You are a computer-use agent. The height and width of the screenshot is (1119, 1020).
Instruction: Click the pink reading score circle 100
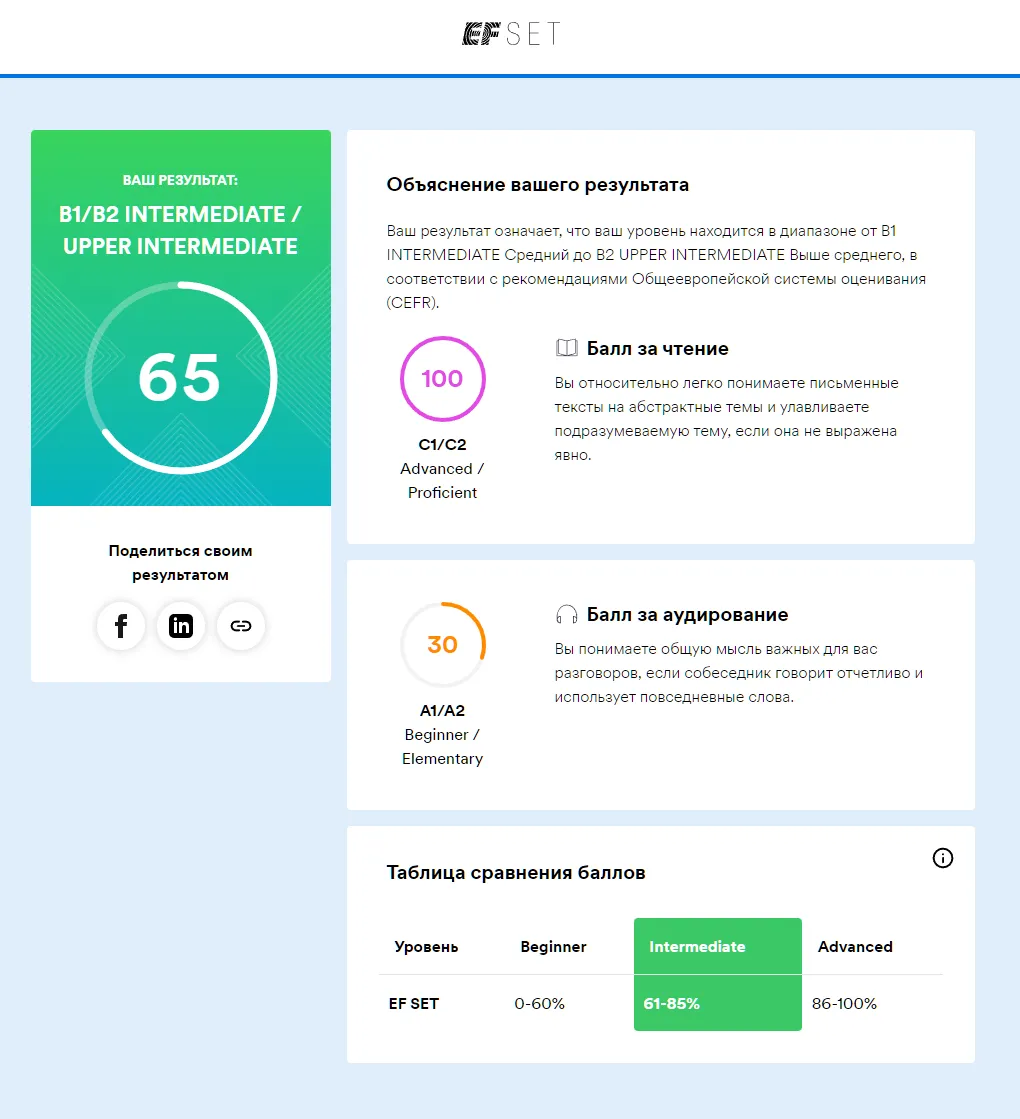point(443,378)
